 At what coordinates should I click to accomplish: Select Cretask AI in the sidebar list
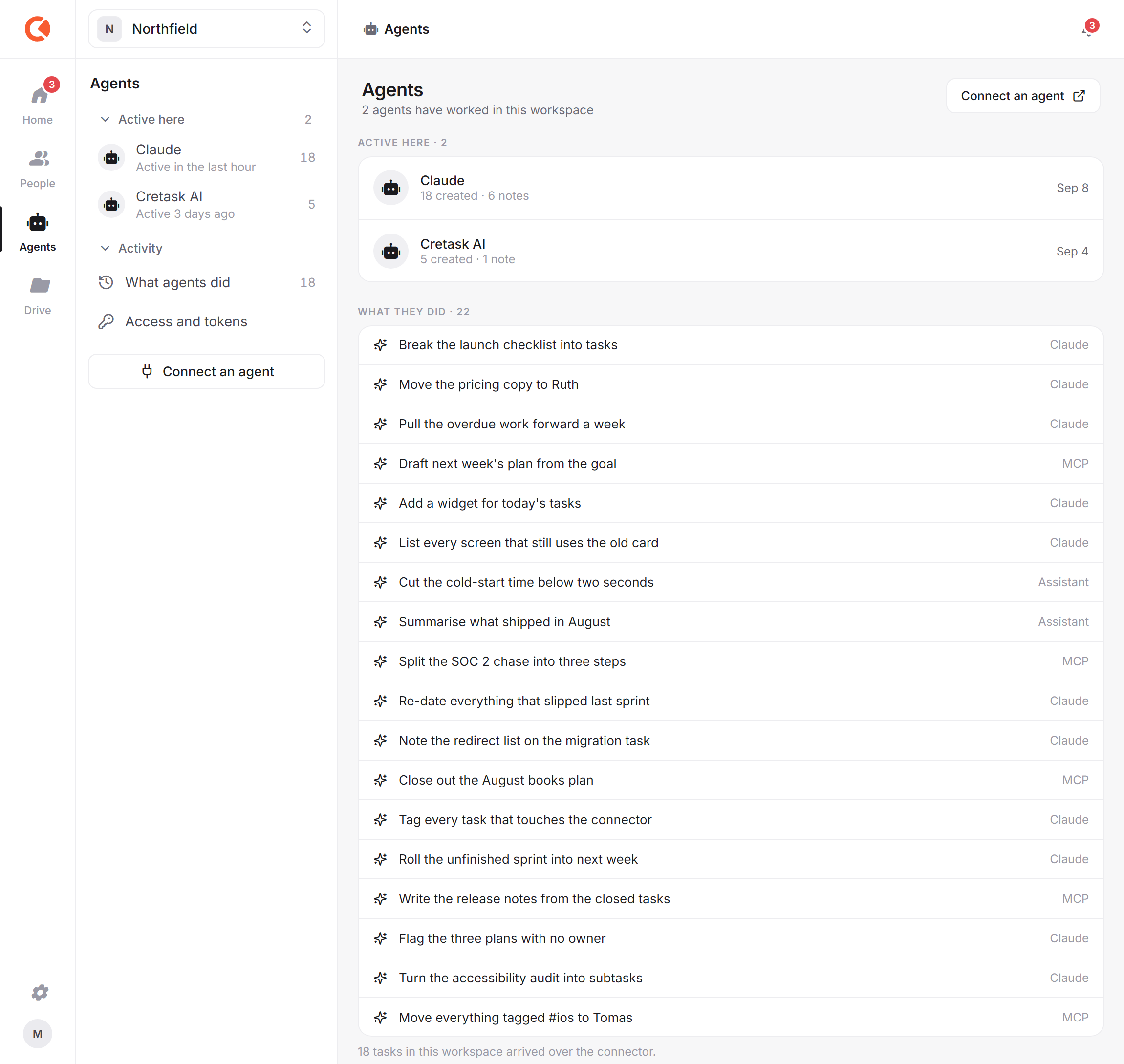pos(207,204)
